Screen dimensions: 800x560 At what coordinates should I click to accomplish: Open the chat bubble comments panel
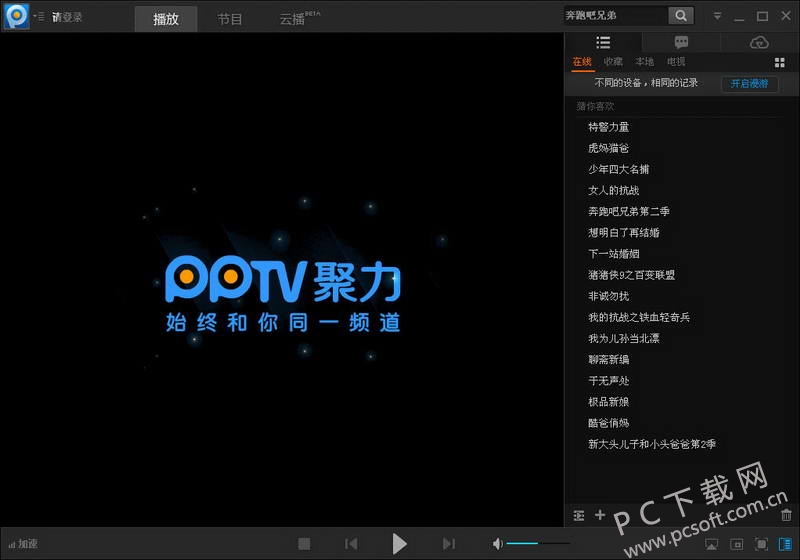[x=681, y=42]
